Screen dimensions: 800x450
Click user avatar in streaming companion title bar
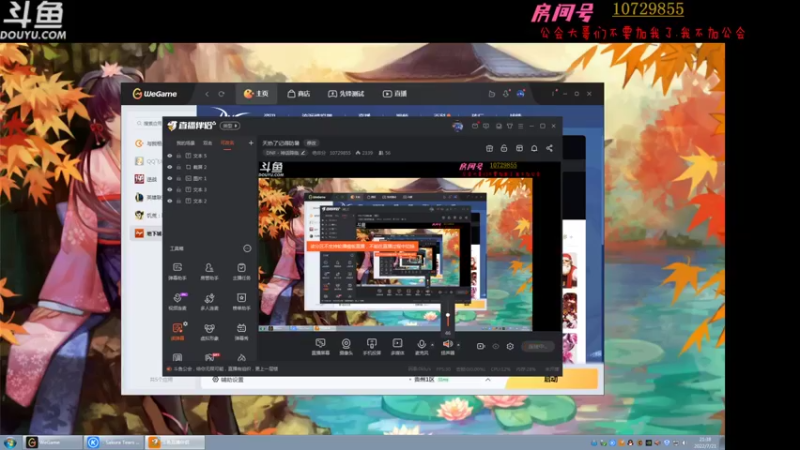tap(457, 126)
